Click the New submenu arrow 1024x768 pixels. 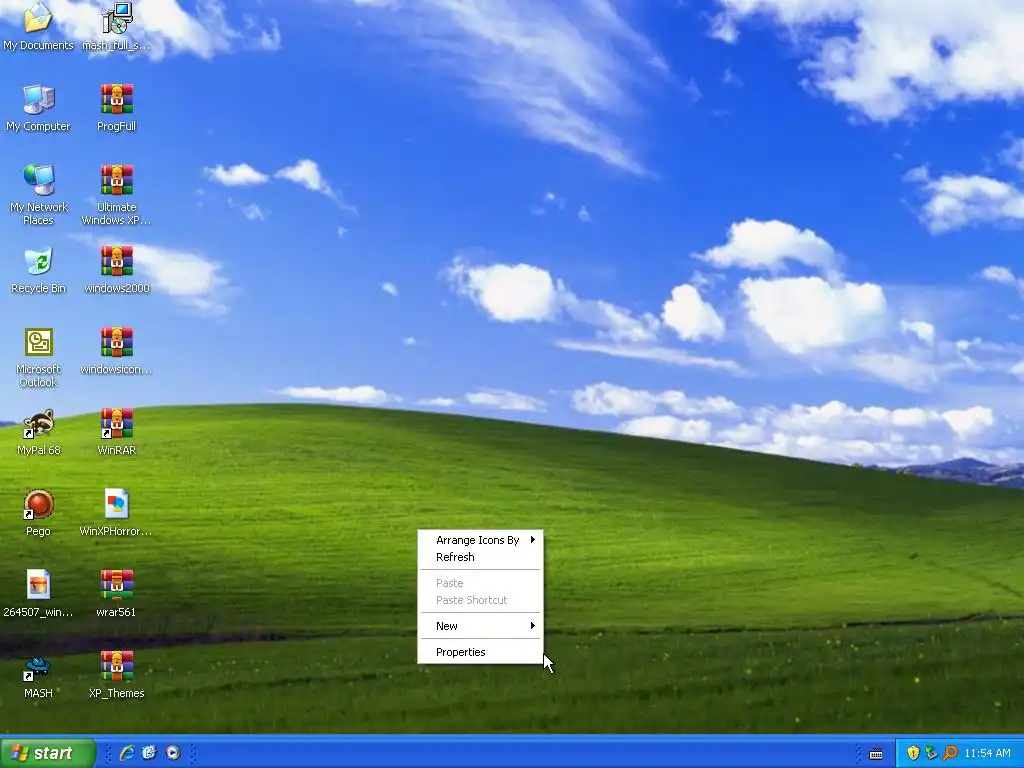533,626
